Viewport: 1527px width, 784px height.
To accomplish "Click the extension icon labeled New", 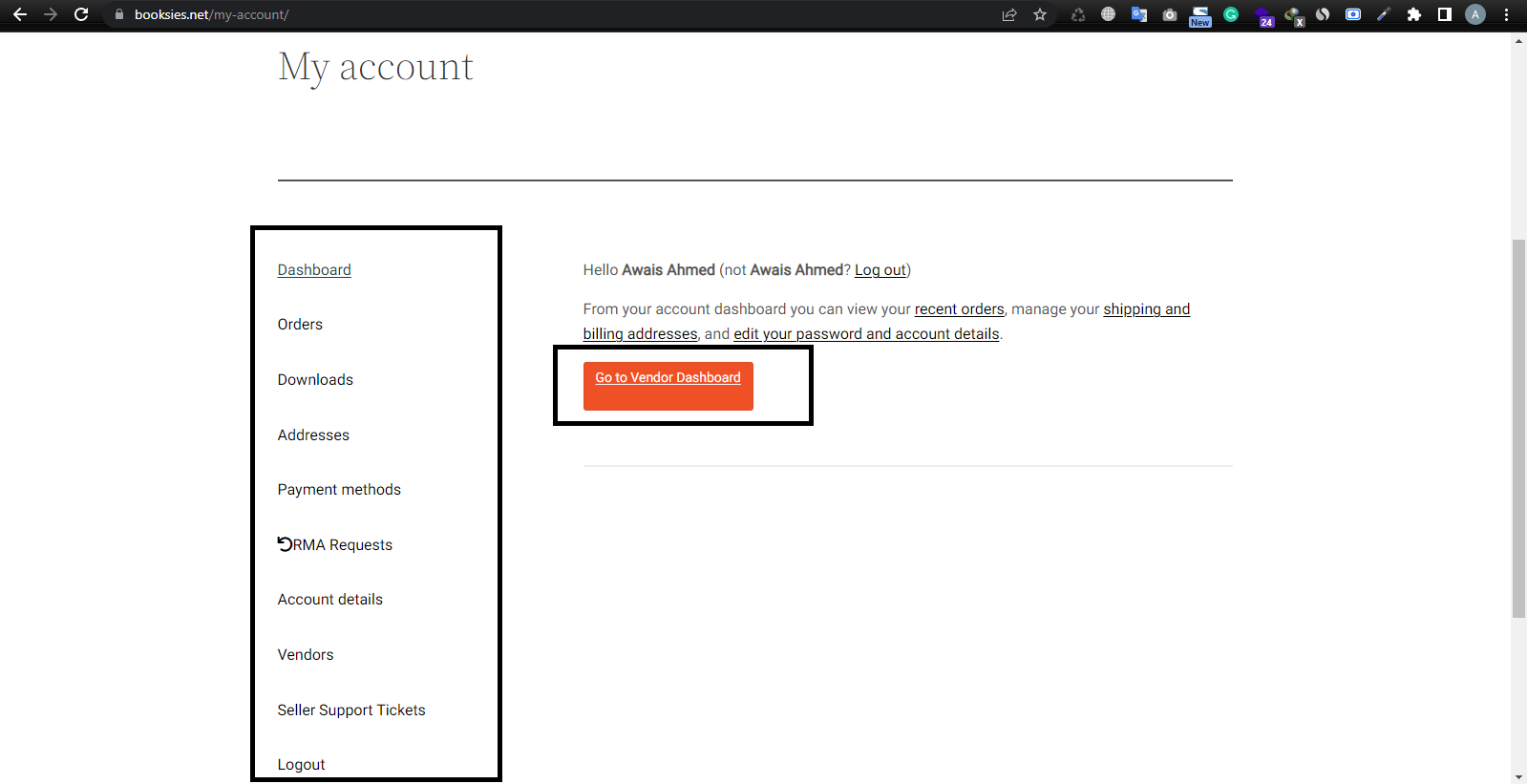I will pos(1200,15).
